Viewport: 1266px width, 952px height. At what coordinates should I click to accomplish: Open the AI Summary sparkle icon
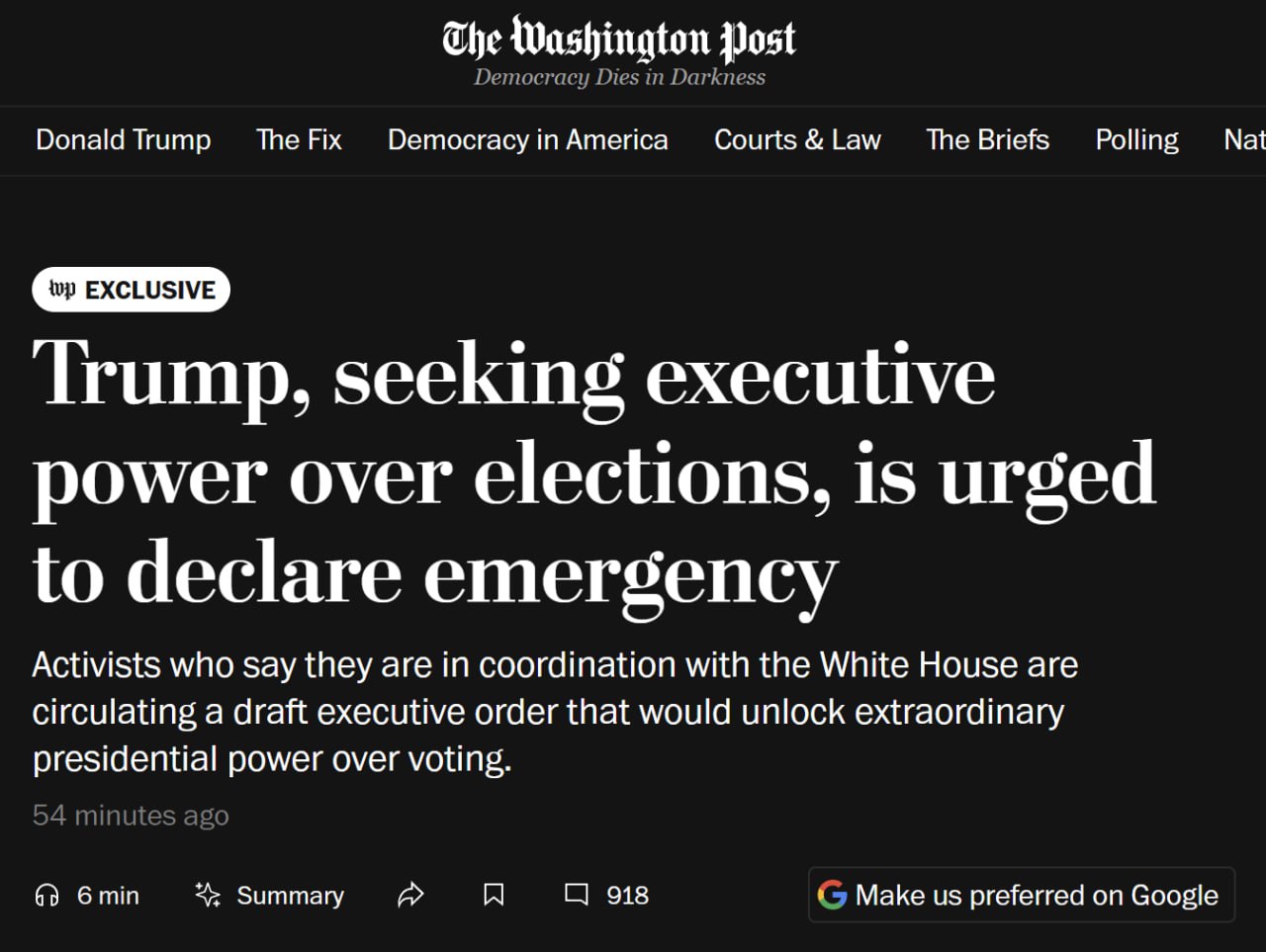[208, 896]
